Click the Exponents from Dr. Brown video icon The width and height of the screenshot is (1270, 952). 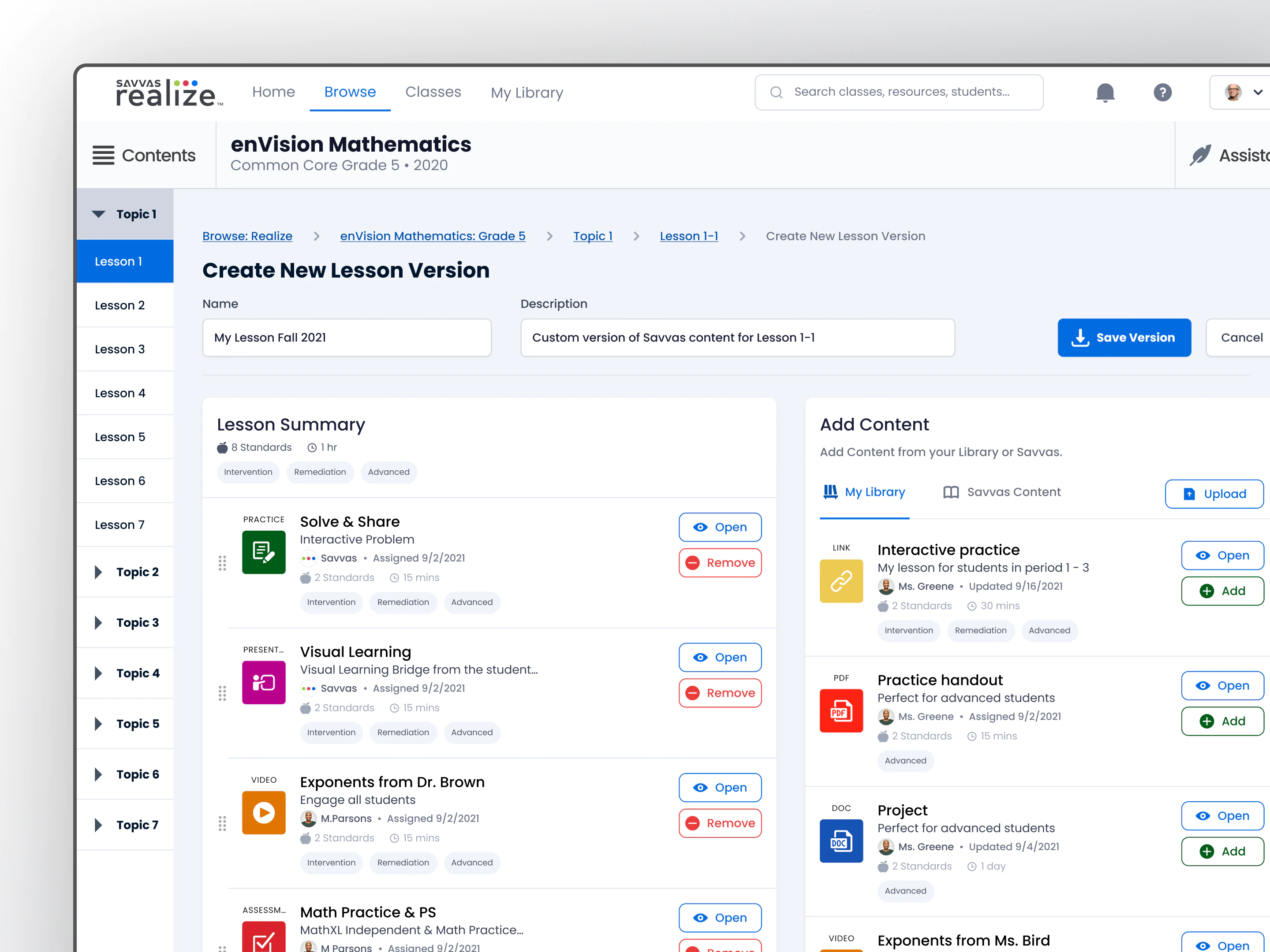(x=264, y=813)
